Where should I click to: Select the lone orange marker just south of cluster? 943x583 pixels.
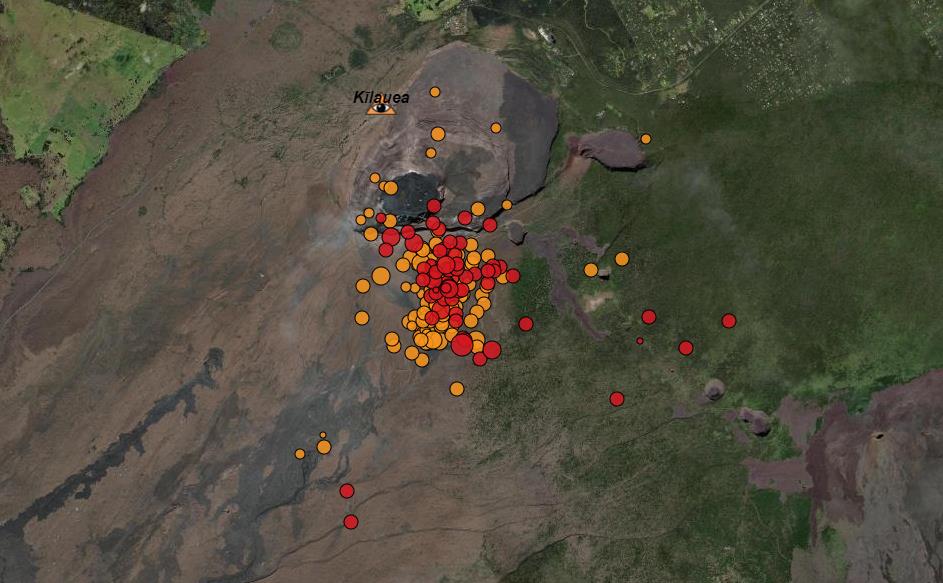(x=457, y=389)
